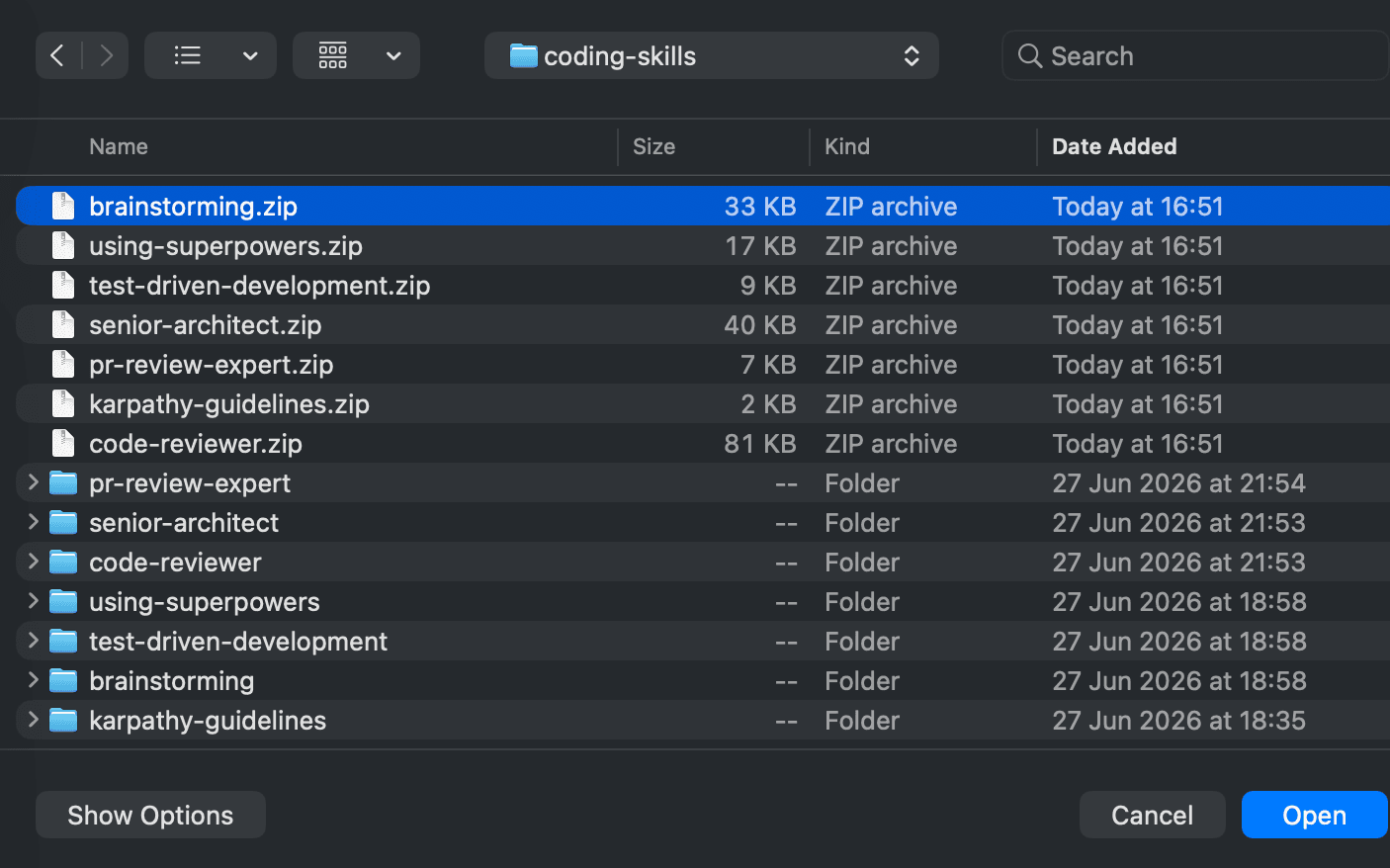Click the pr-review-expert.zip file icon
Image resolution: width=1390 pixels, height=868 pixels.
[x=63, y=364]
